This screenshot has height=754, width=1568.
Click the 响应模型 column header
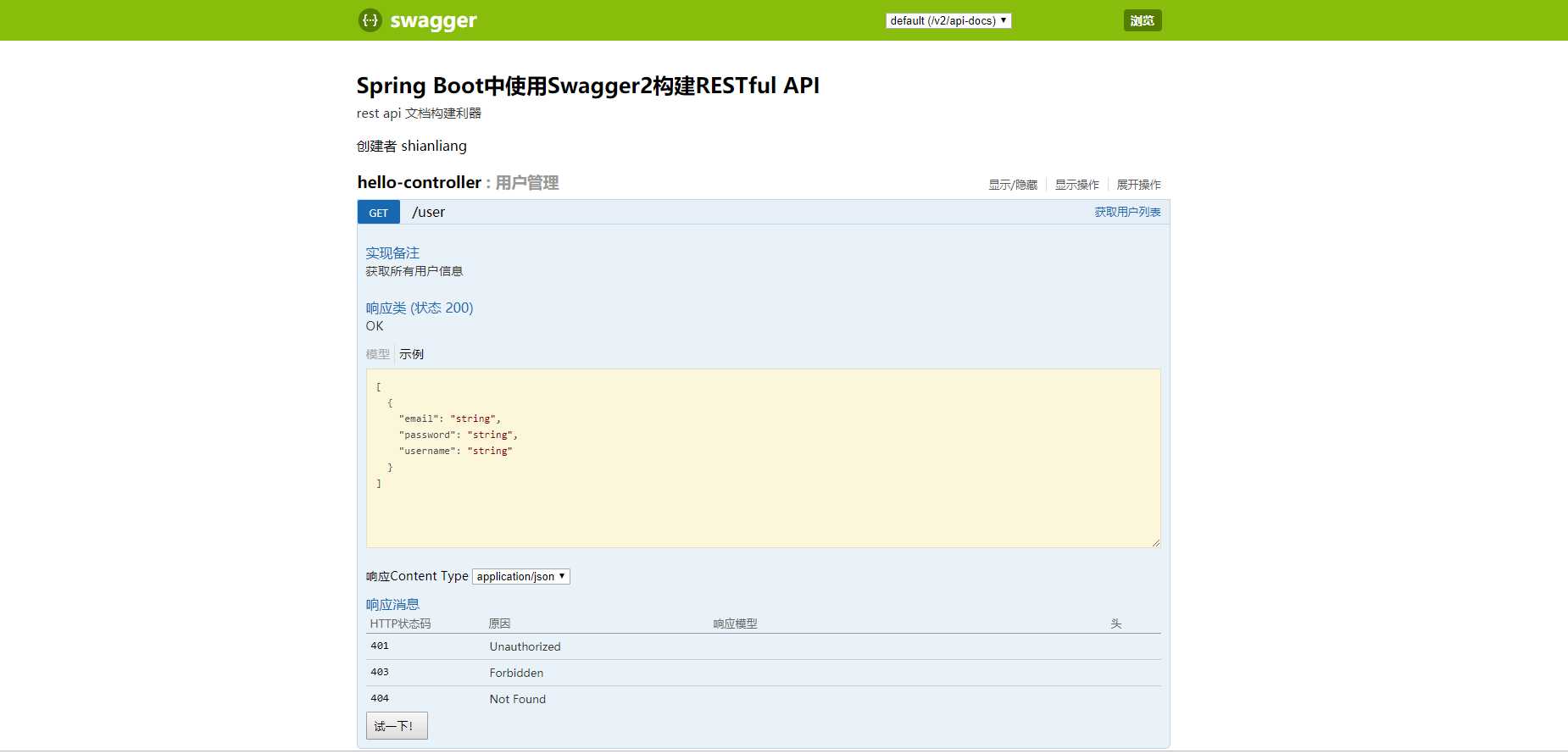[x=735, y=624]
